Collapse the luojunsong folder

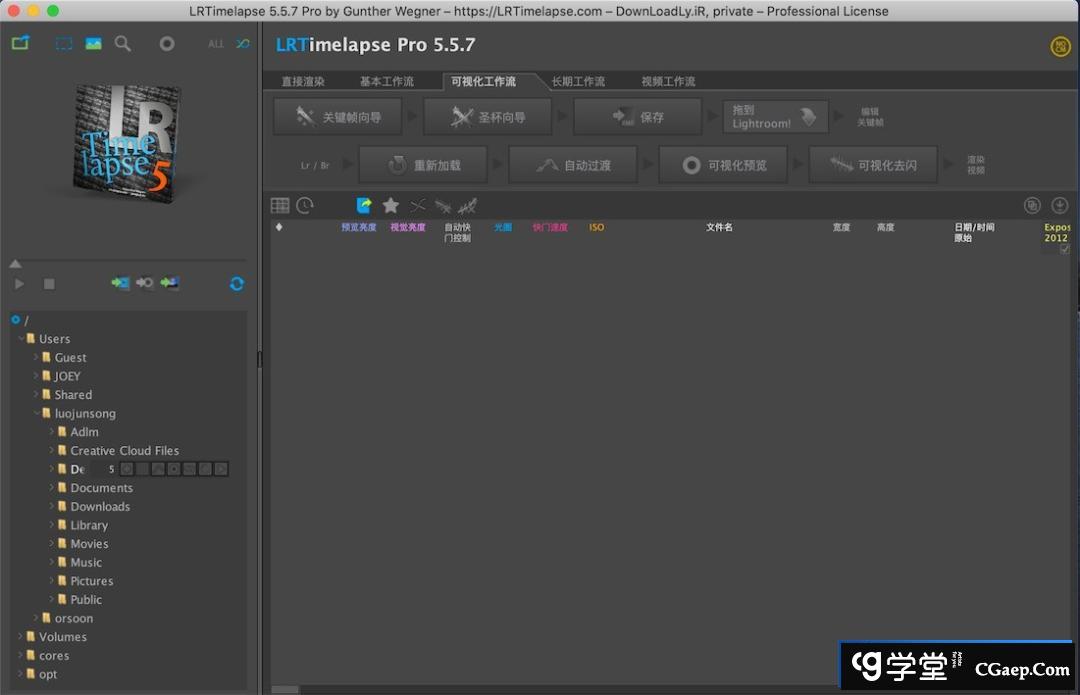(x=36, y=413)
